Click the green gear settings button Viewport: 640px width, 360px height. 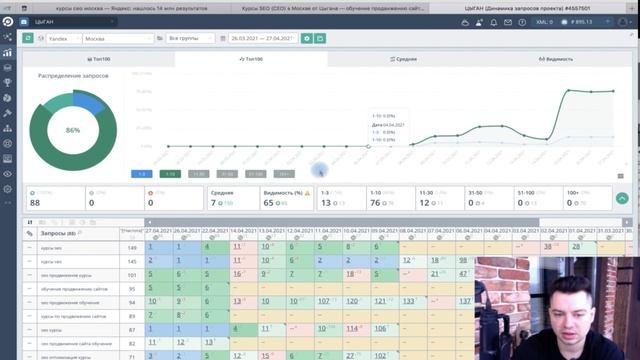(x=307, y=38)
